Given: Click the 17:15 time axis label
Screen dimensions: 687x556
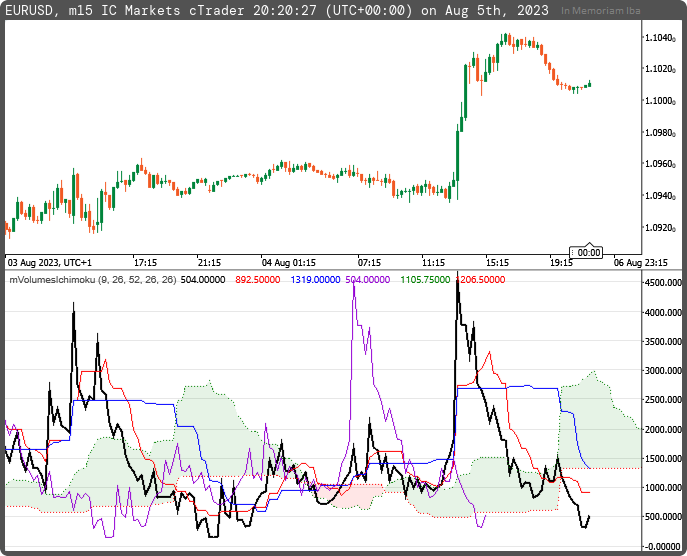Looking at the screenshot, I should (x=145, y=264).
